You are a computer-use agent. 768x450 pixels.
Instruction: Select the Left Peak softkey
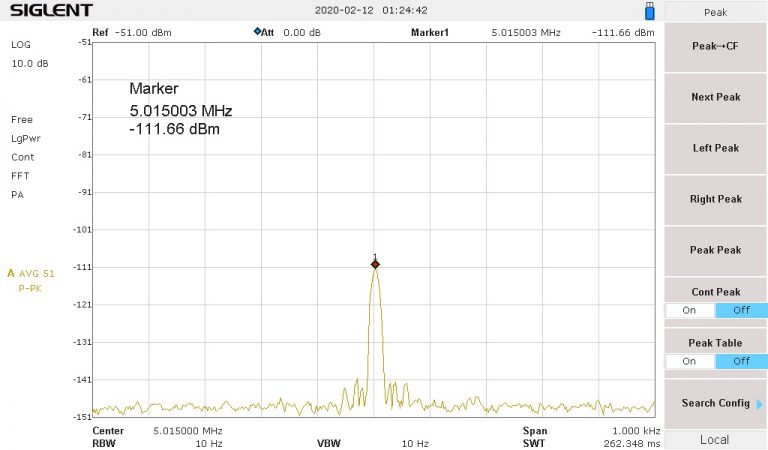[x=716, y=148]
